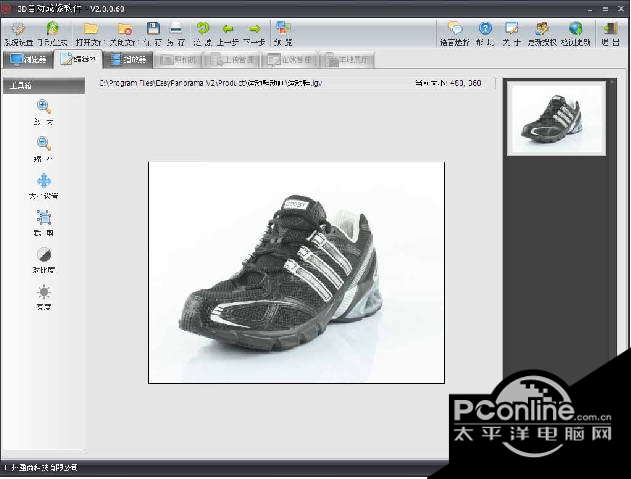Switch to the third tab in tab row
631x479 pixels.
coord(128,60)
